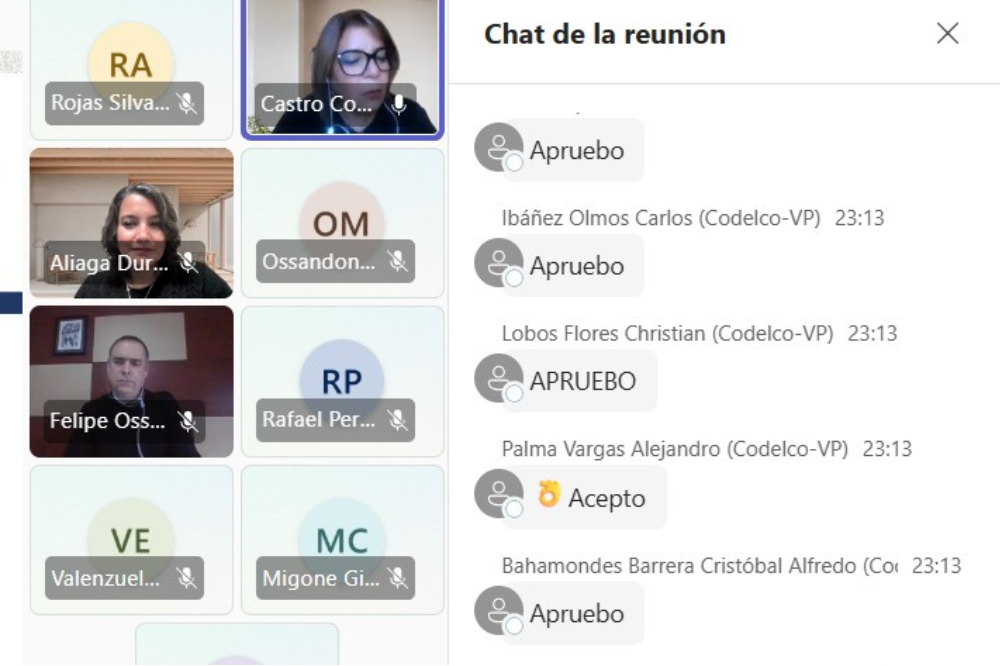Click sender name Ibáñez Olmos Carlos (Codelco-VP)
Screen dimensions: 1000x666
coord(661,218)
